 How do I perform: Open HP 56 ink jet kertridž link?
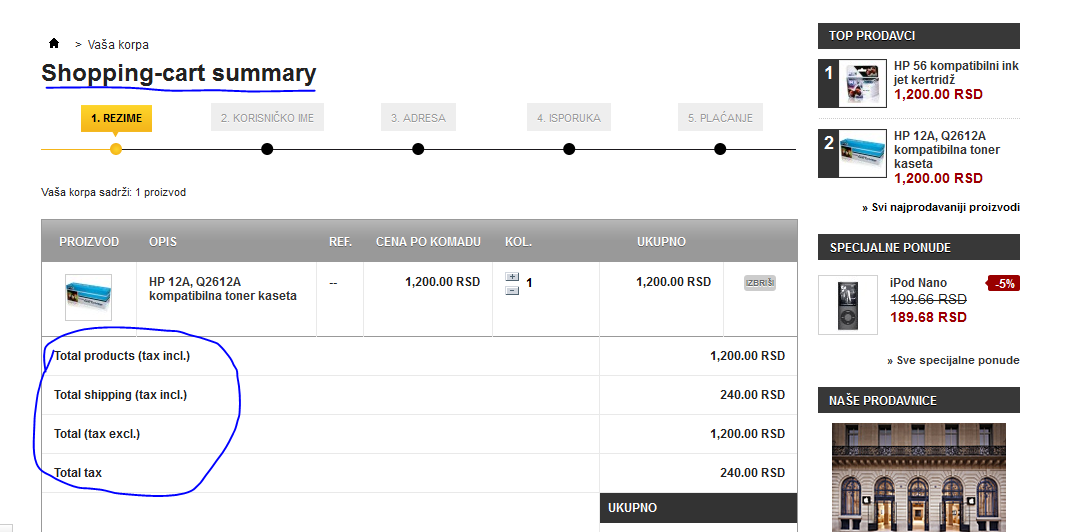(x=956, y=73)
